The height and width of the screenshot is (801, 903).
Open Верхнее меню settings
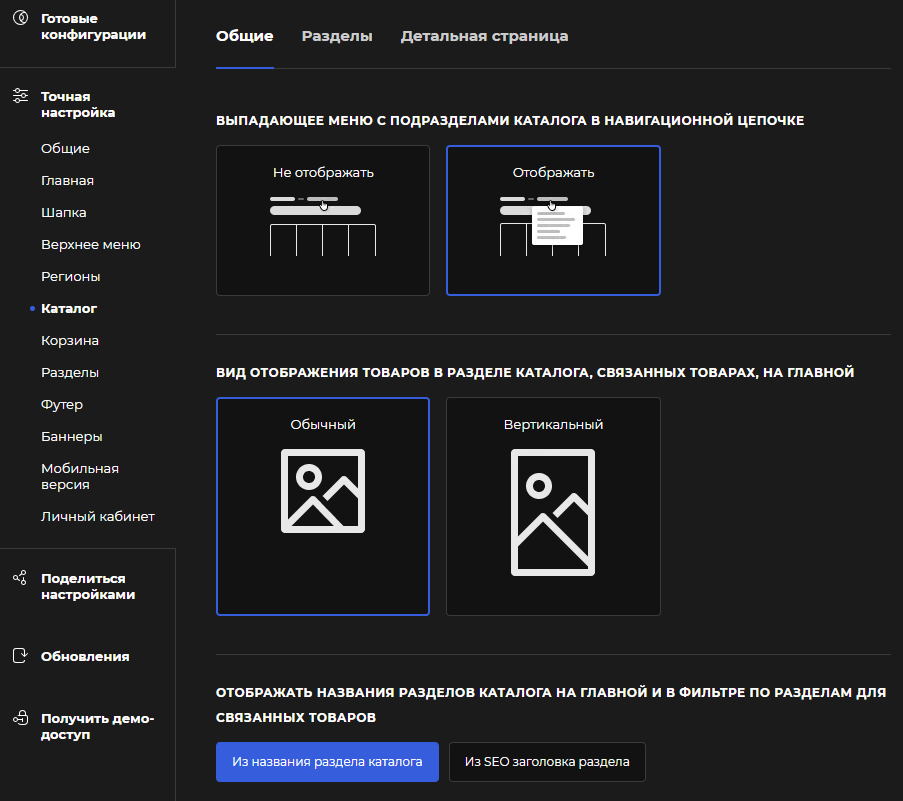click(91, 245)
